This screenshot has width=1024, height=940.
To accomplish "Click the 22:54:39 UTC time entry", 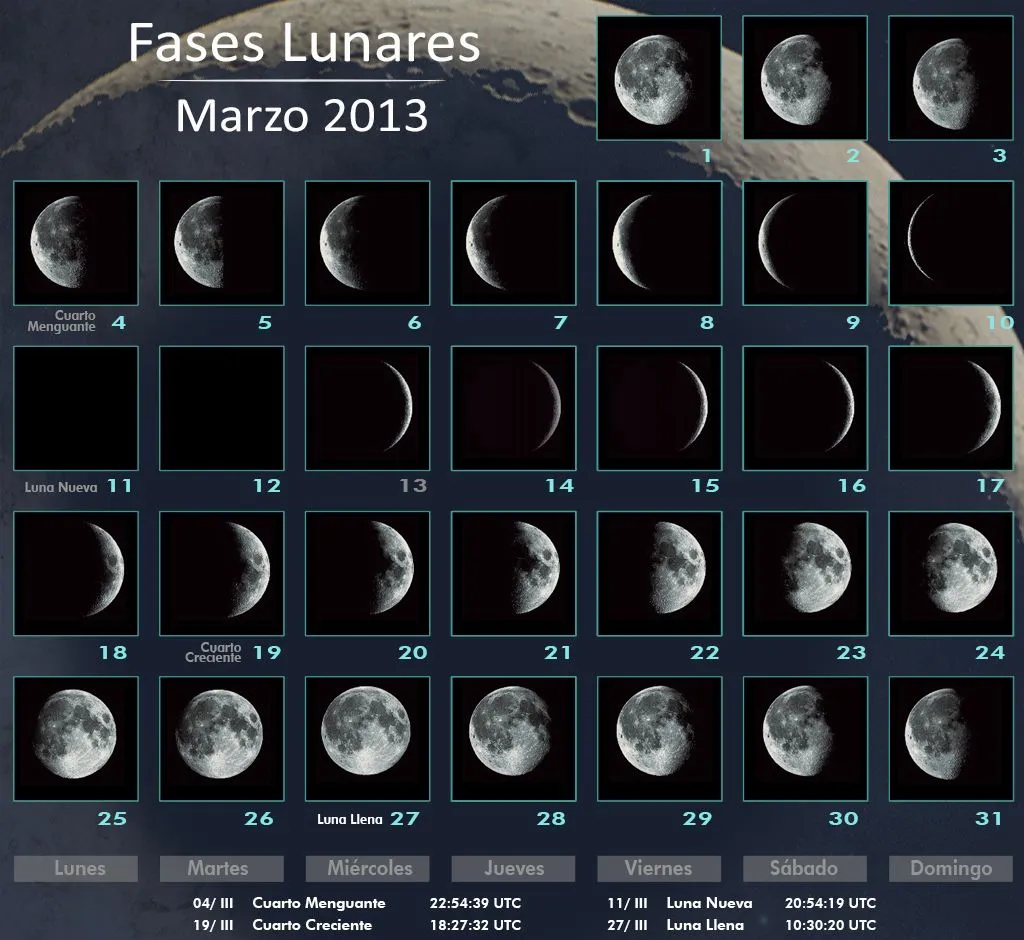I will (x=475, y=903).
